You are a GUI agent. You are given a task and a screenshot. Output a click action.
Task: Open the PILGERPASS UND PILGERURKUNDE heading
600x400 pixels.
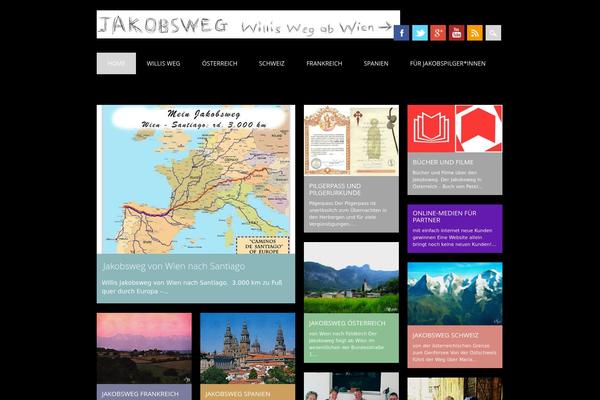pyautogui.click(x=335, y=189)
